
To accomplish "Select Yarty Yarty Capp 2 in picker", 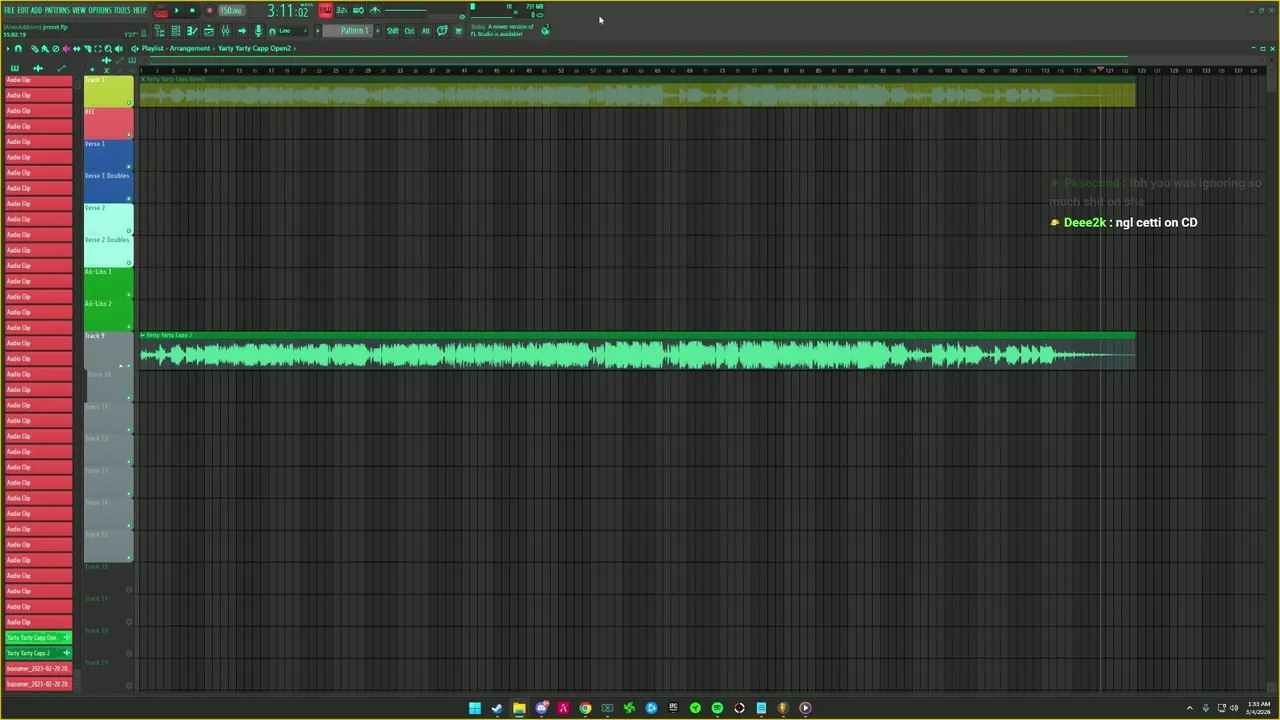I will [38, 653].
